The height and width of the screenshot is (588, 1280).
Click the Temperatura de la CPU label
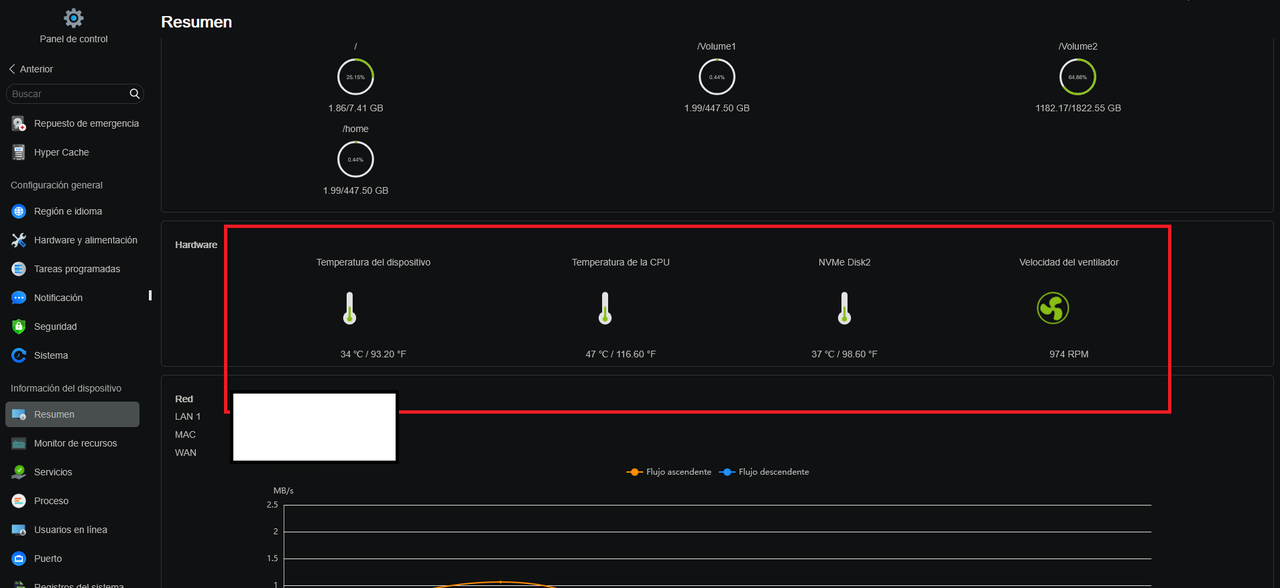[x=621, y=262]
